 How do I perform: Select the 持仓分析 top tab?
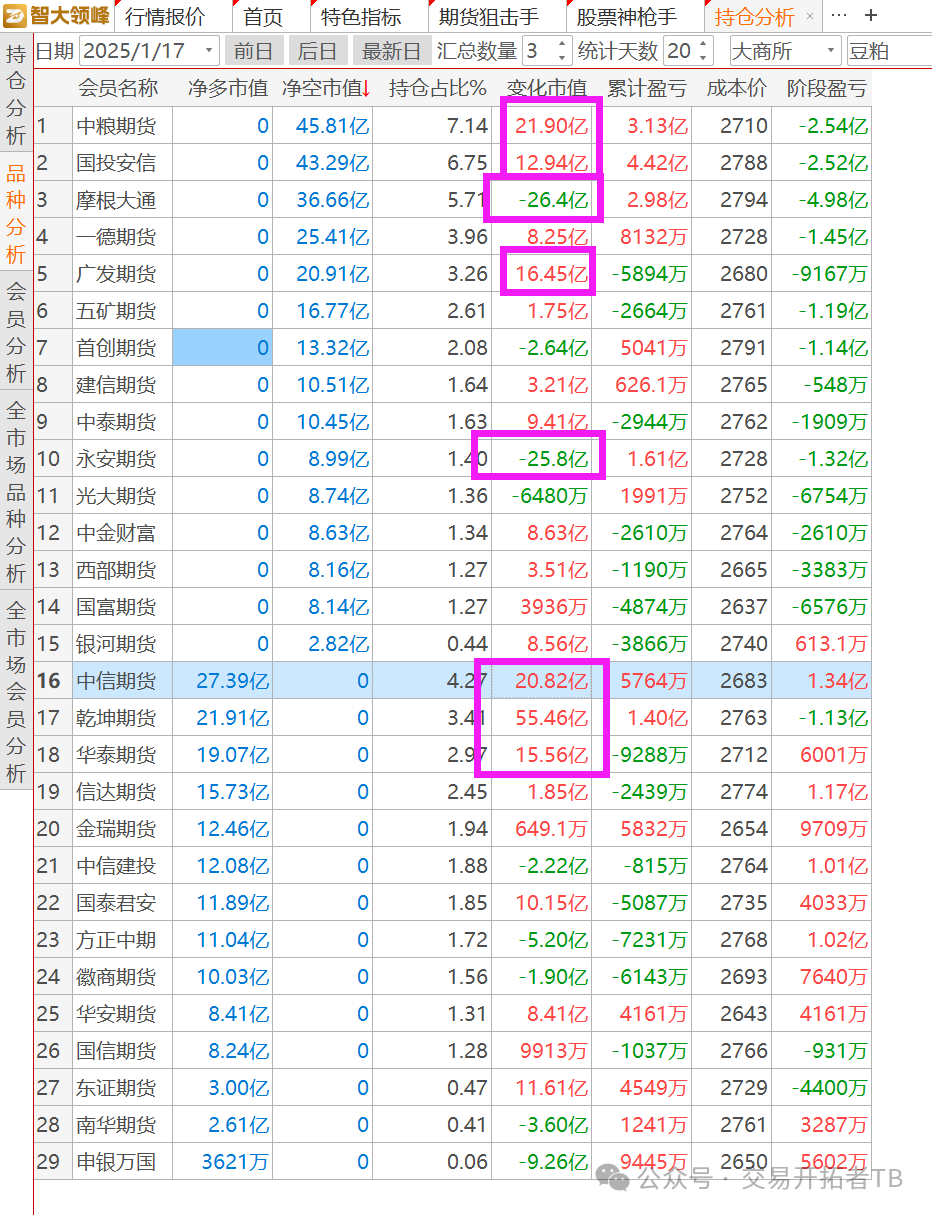click(755, 17)
